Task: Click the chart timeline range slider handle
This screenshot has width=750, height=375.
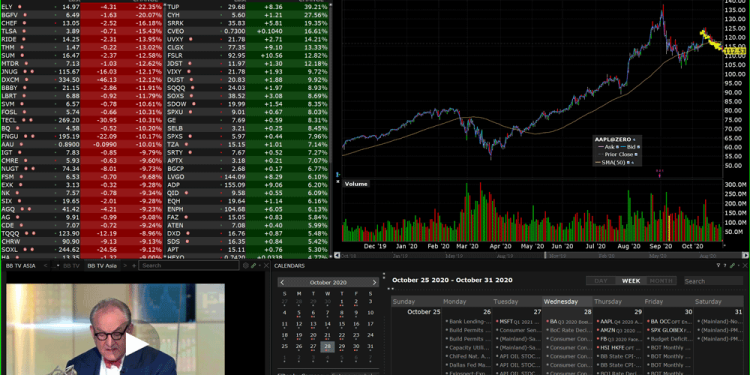Action: click(x=545, y=255)
